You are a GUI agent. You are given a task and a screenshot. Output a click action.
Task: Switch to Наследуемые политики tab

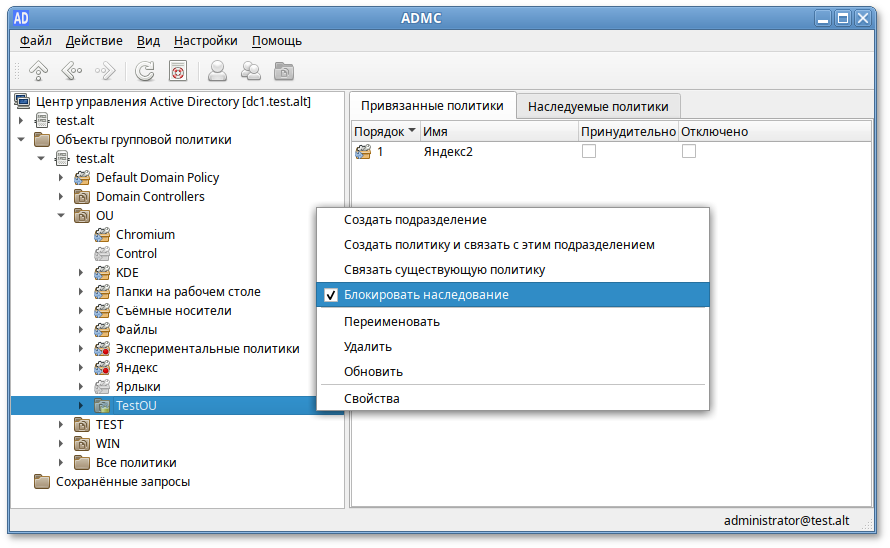pos(598,106)
